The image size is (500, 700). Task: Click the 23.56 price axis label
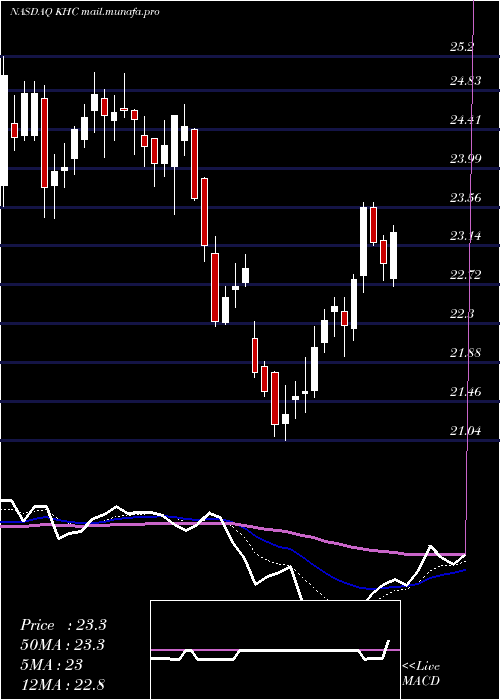465,197
